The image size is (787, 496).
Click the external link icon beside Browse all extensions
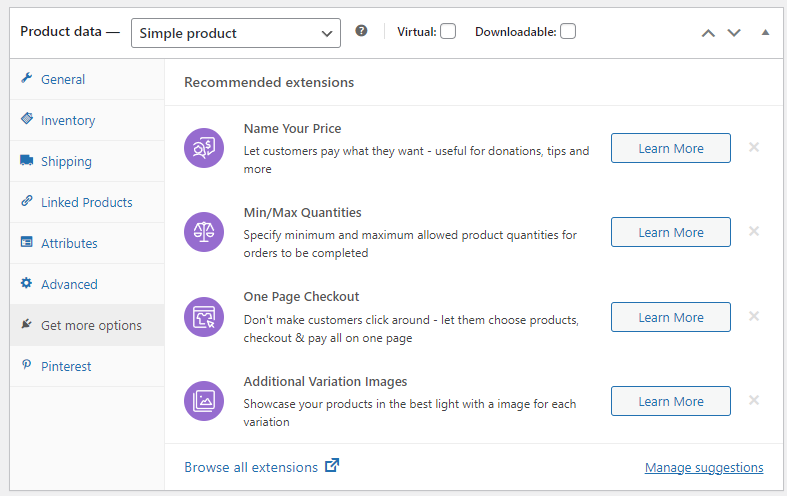[332, 465]
